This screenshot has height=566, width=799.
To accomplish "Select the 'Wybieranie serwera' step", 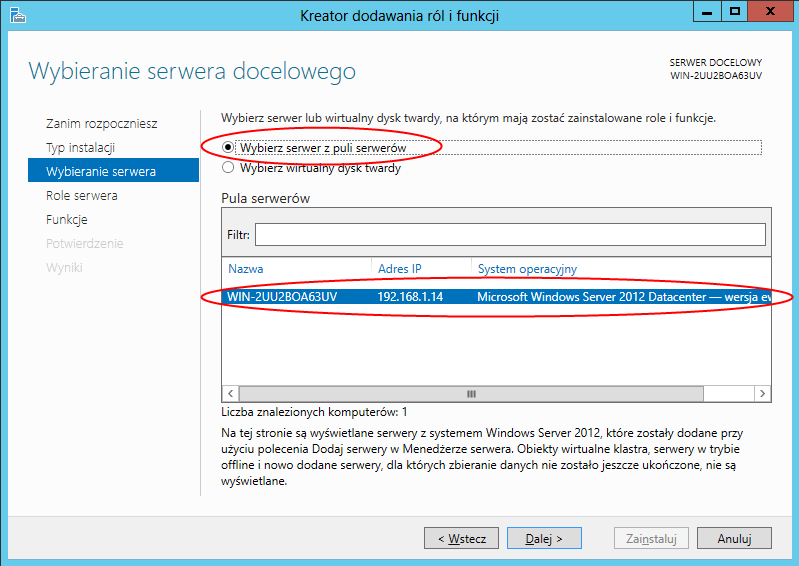I will tap(113, 170).
